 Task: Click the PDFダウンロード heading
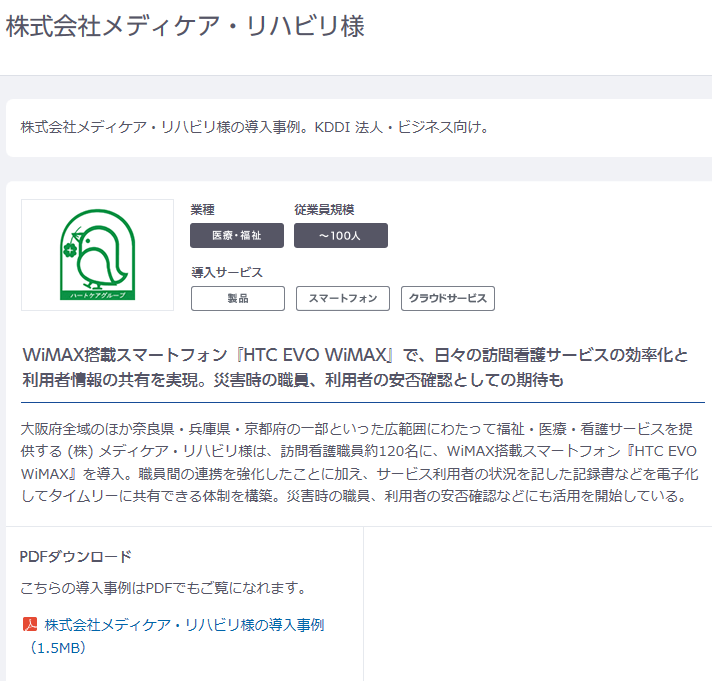coord(76,556)
